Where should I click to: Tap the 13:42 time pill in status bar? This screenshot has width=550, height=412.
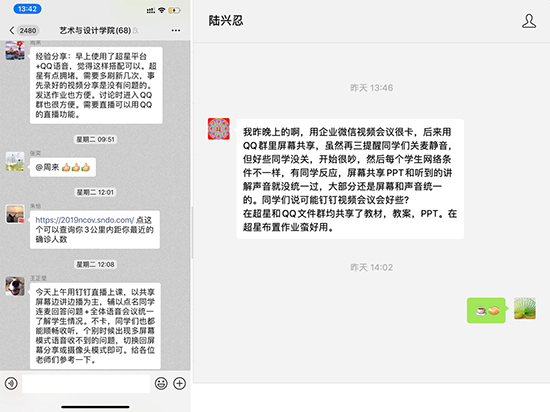click(x=27, y=9)
